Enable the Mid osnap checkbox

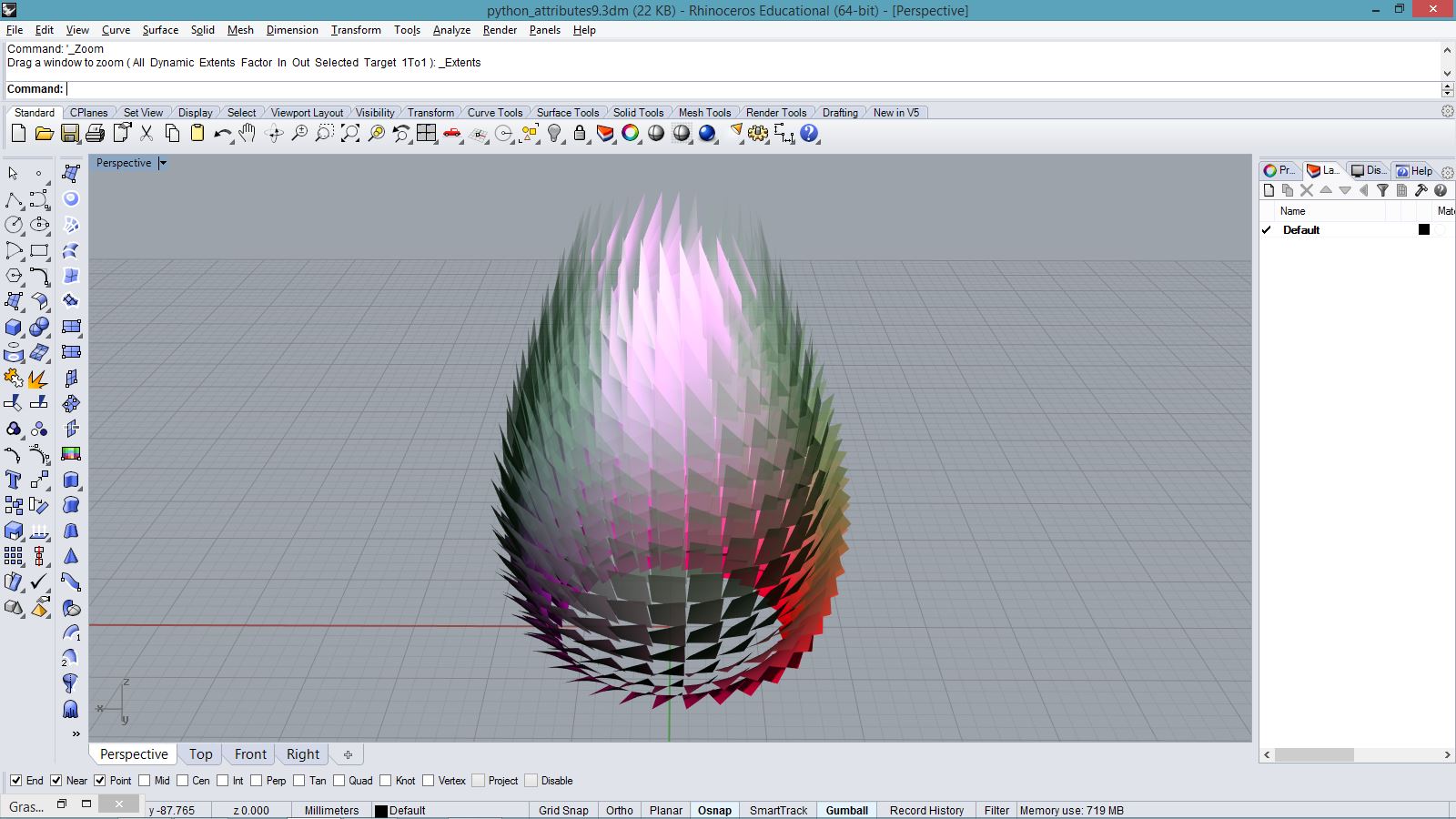(145, 781)
